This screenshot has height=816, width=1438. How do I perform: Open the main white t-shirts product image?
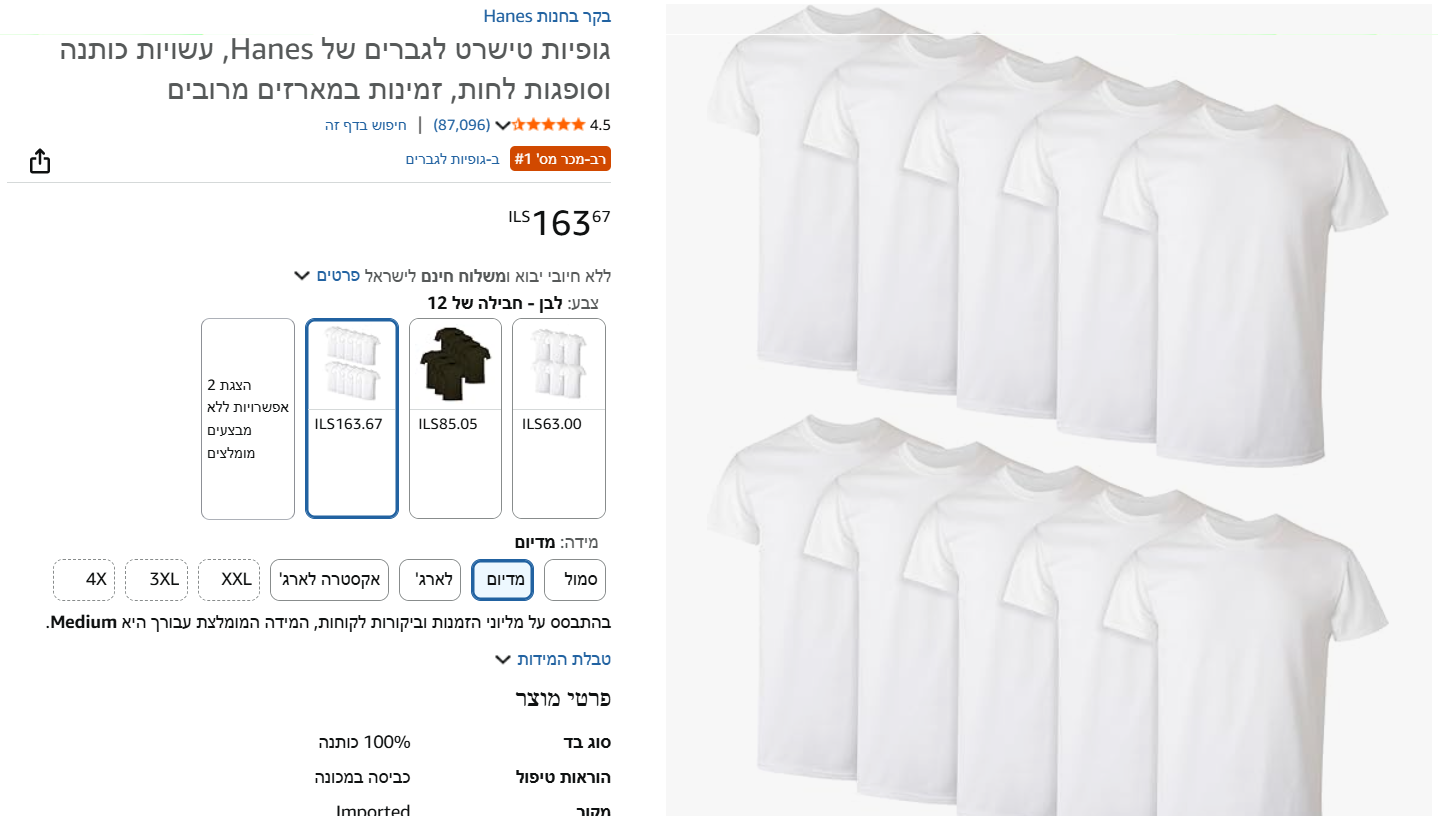(1051, 410)
